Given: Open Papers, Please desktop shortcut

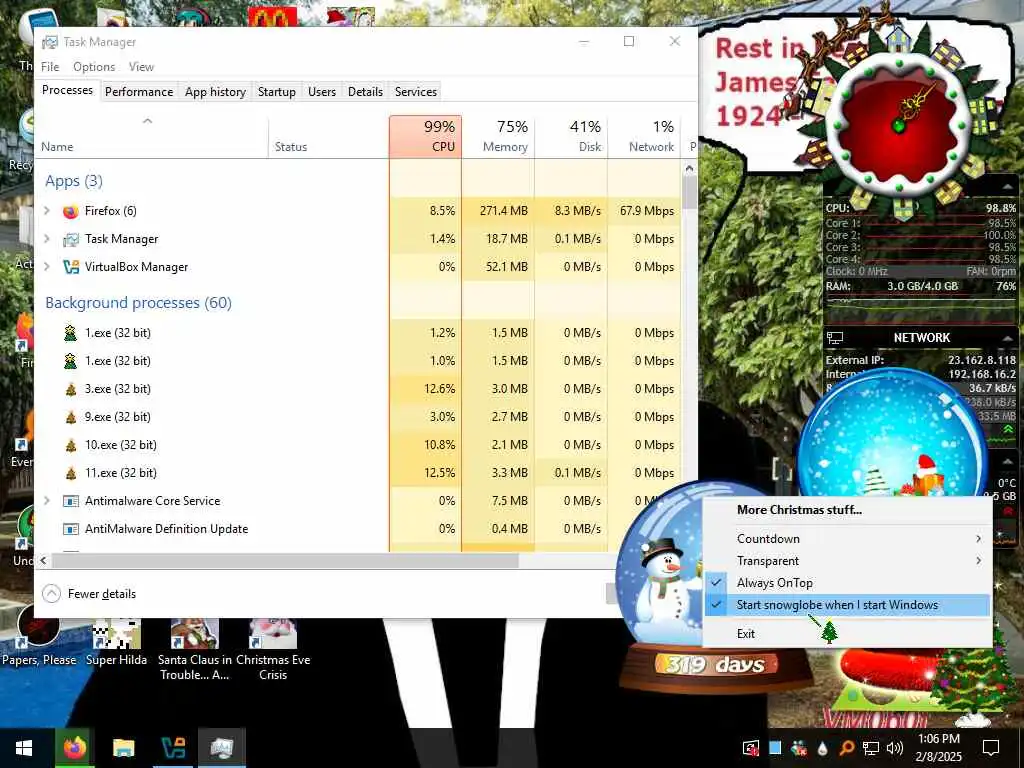Looking at the screenshot, I should tap(39, 637).
